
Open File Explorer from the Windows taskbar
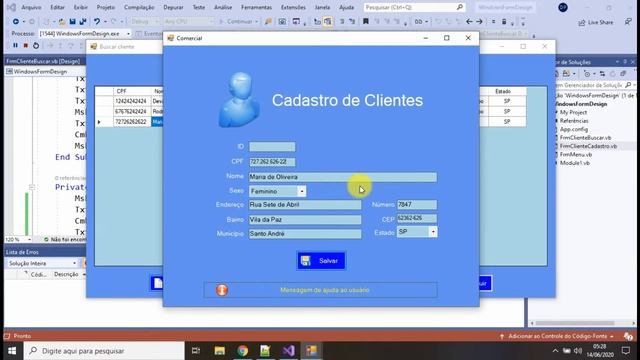pyautogui.click(x=220, y=351)
